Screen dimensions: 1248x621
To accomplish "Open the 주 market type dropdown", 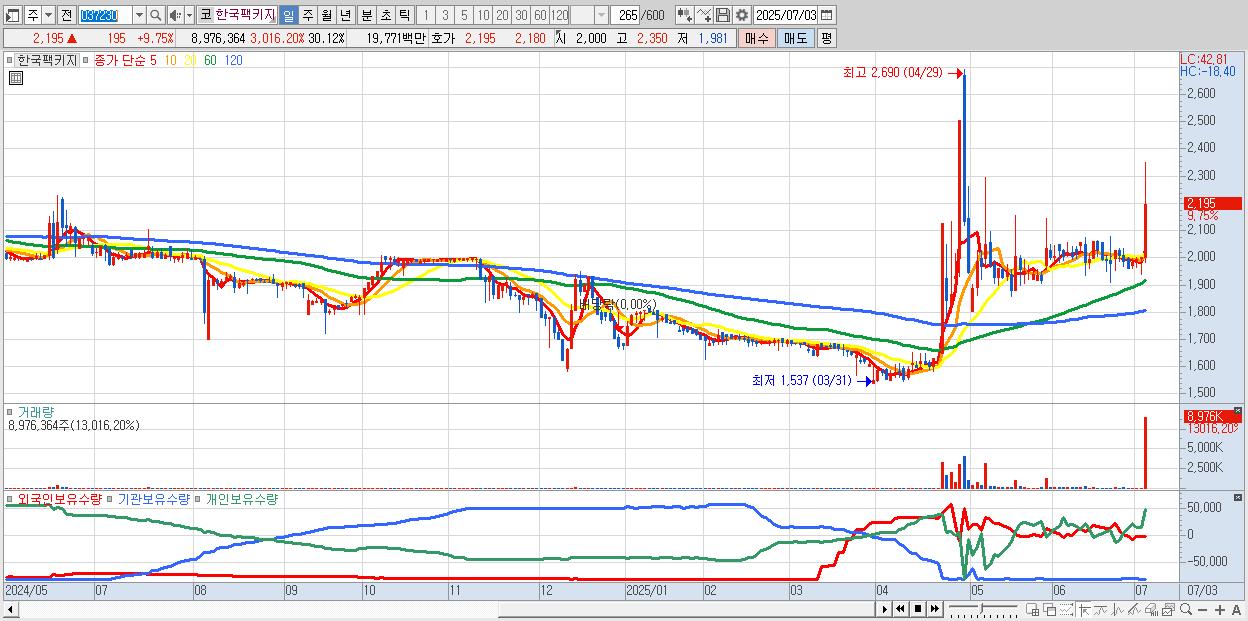I will (x=48, y=15).
